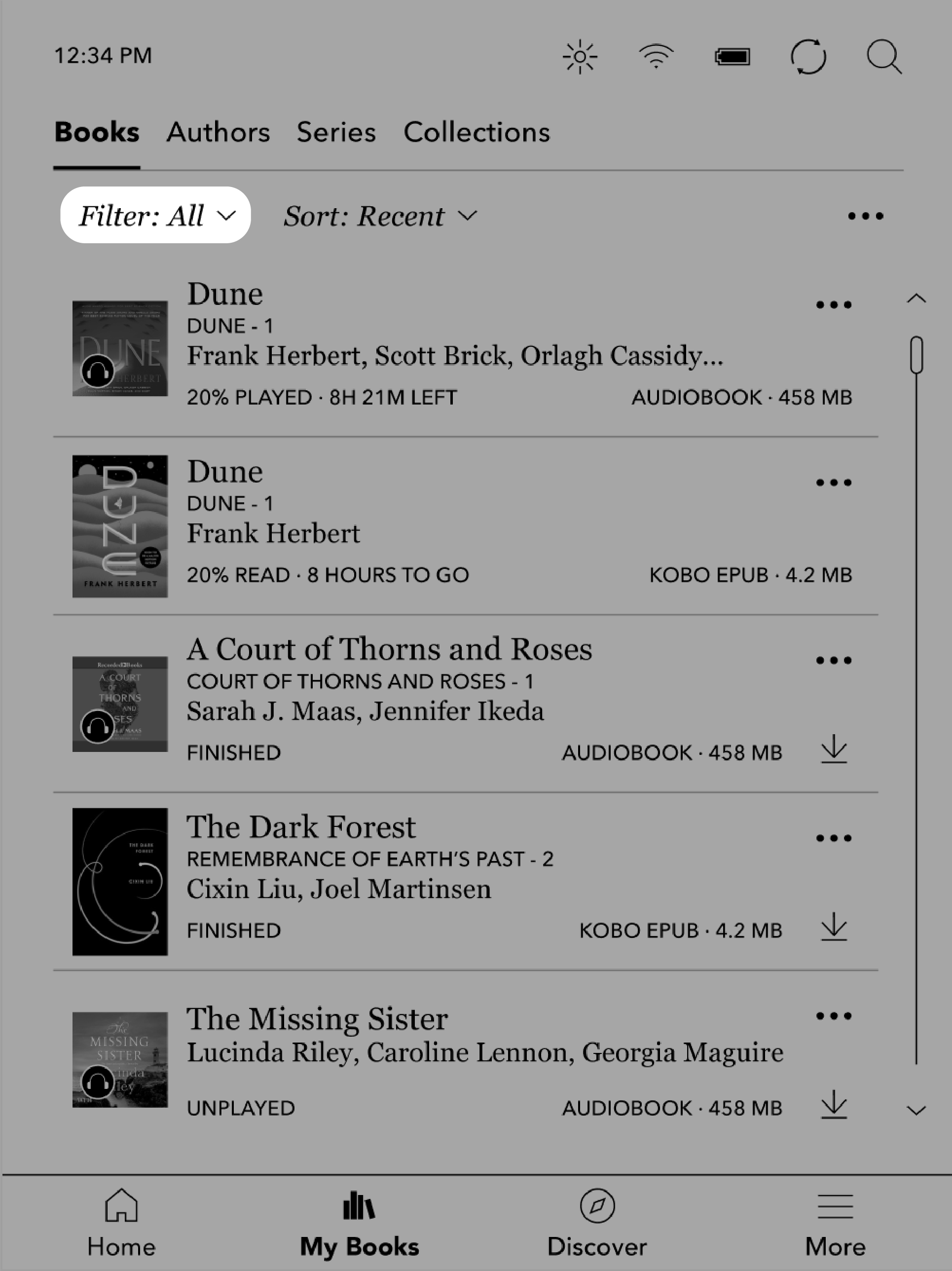Image resolution: width=952 pixels, height=1271 pixels.
Task: Open the three-dot menu for The Dark Forest
Action: pos(834,838)
